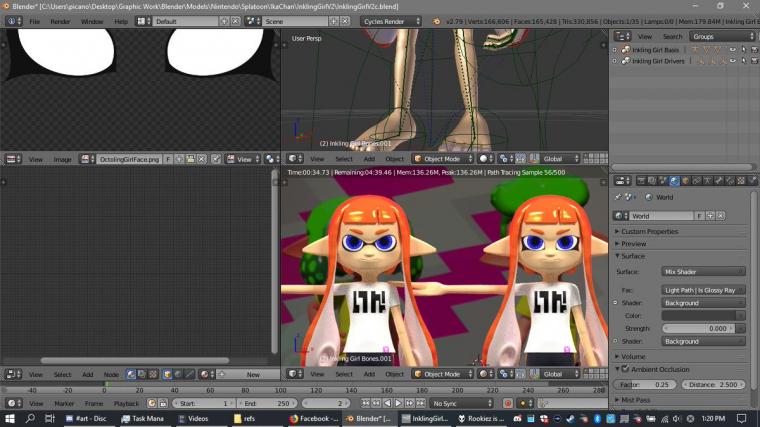This screenshot has height=427, width=760.
Task: Toggle the fake user F button for World
Action: coord(699,216)
